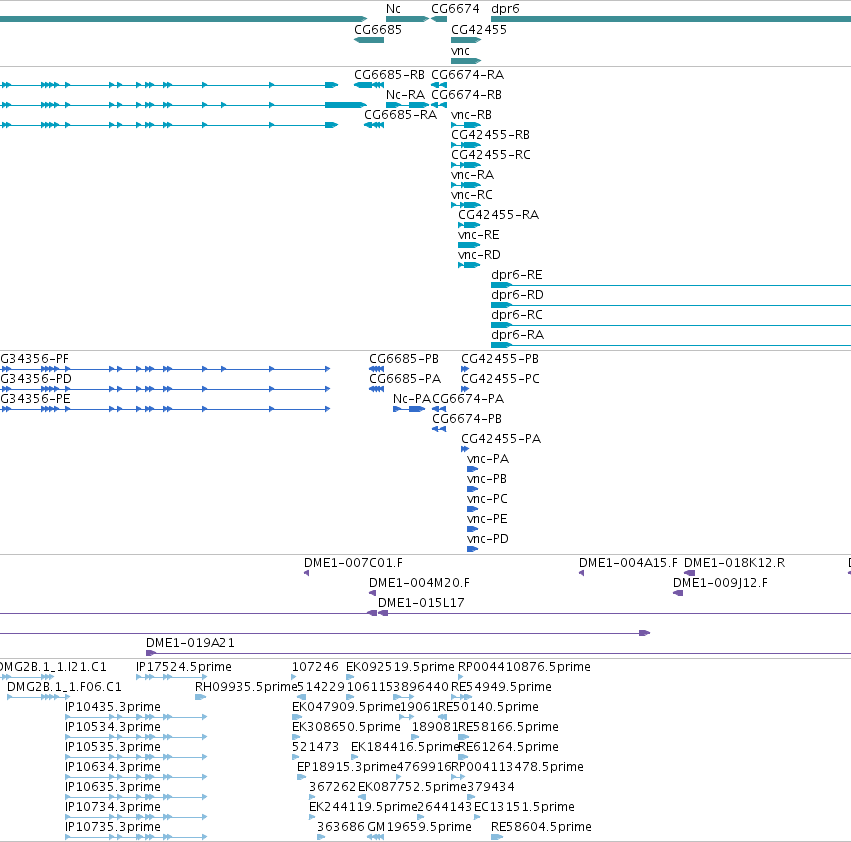Viewport: 851px width, 842px height.
Task: Open transcript vnc-RE
Action: click(478, 235)
